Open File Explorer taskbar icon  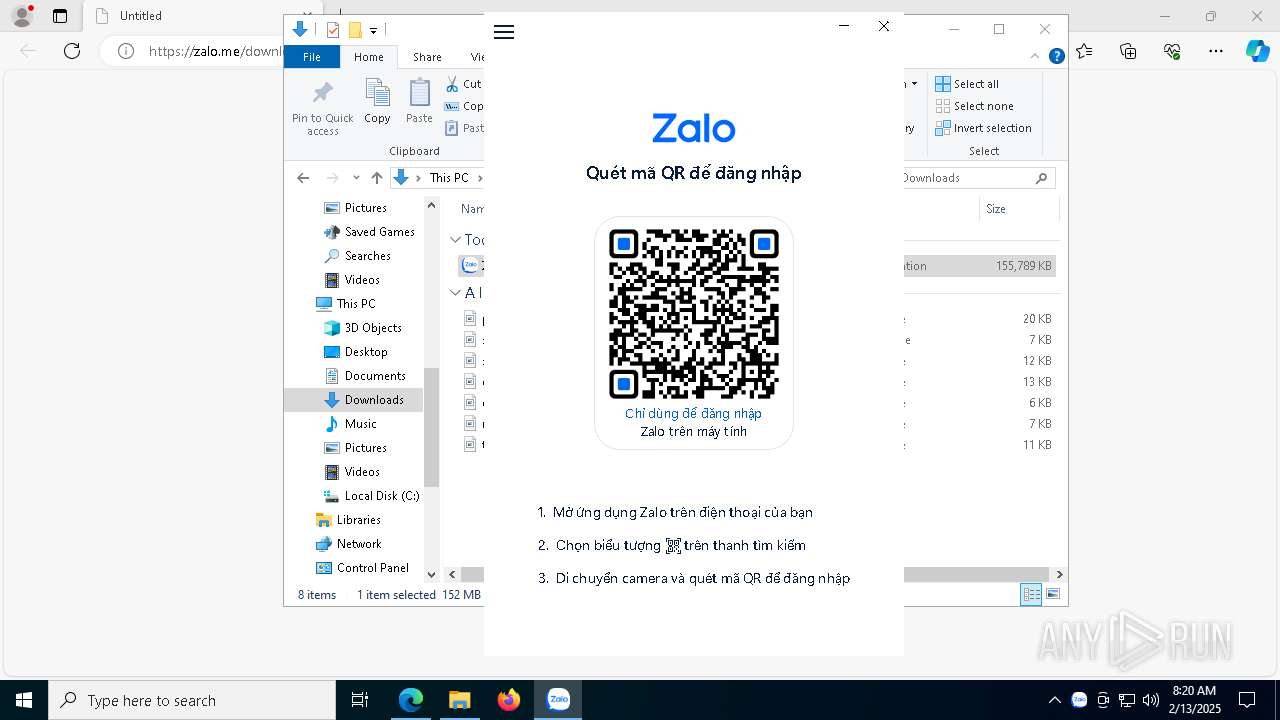[x=459, y=700]
